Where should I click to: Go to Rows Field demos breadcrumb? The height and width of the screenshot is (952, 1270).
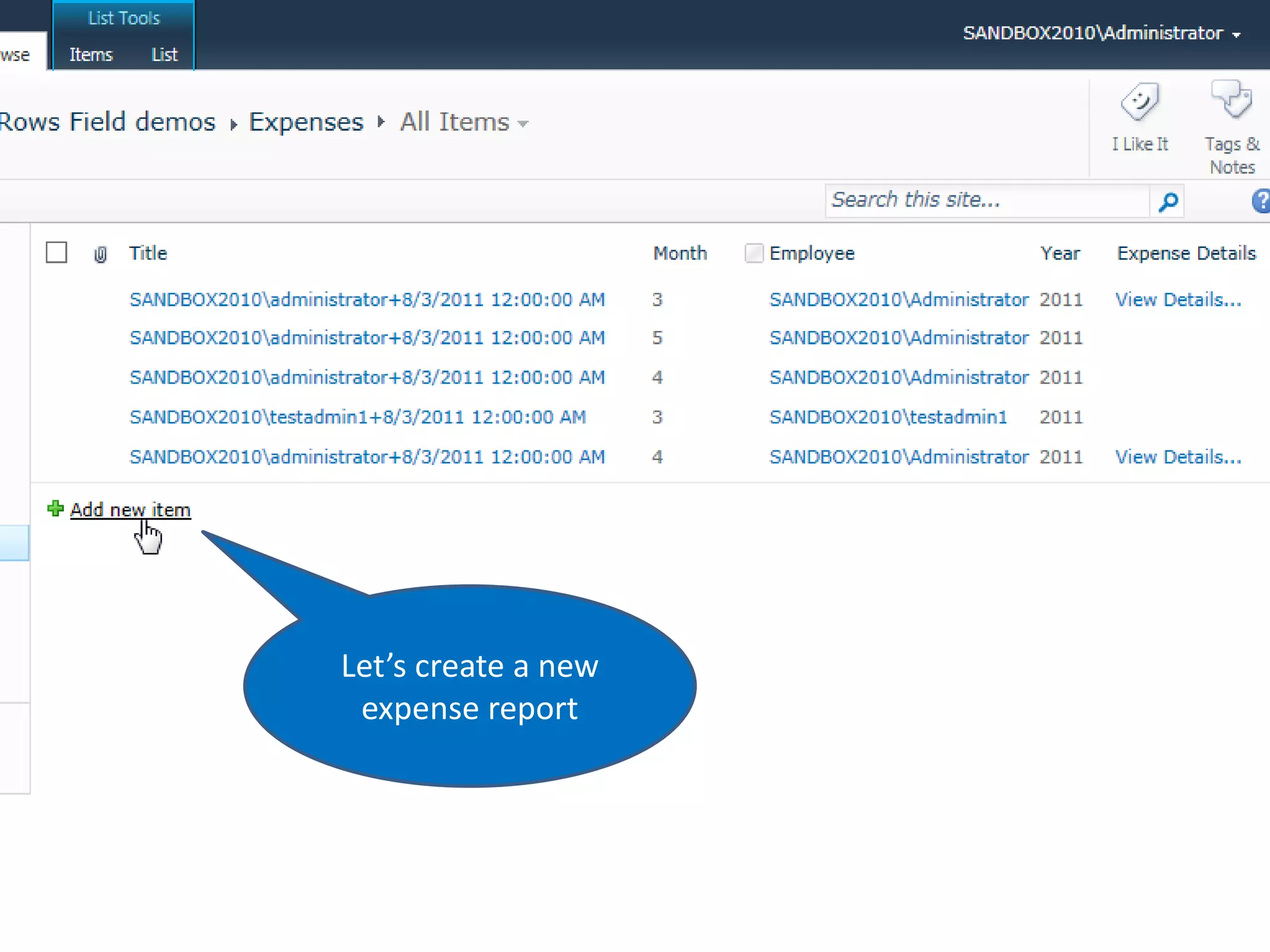107,121
